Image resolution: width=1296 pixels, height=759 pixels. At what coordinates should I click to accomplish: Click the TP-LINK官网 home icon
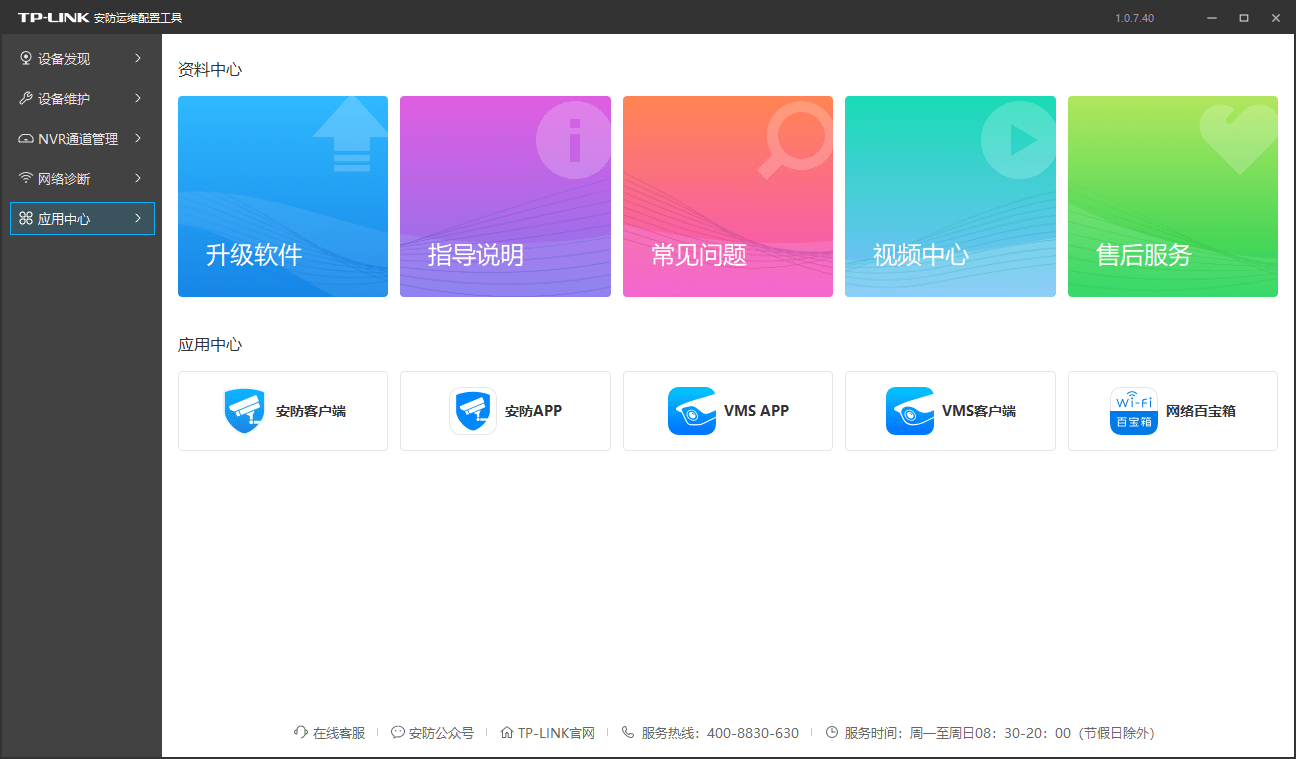tap(507, 732)
